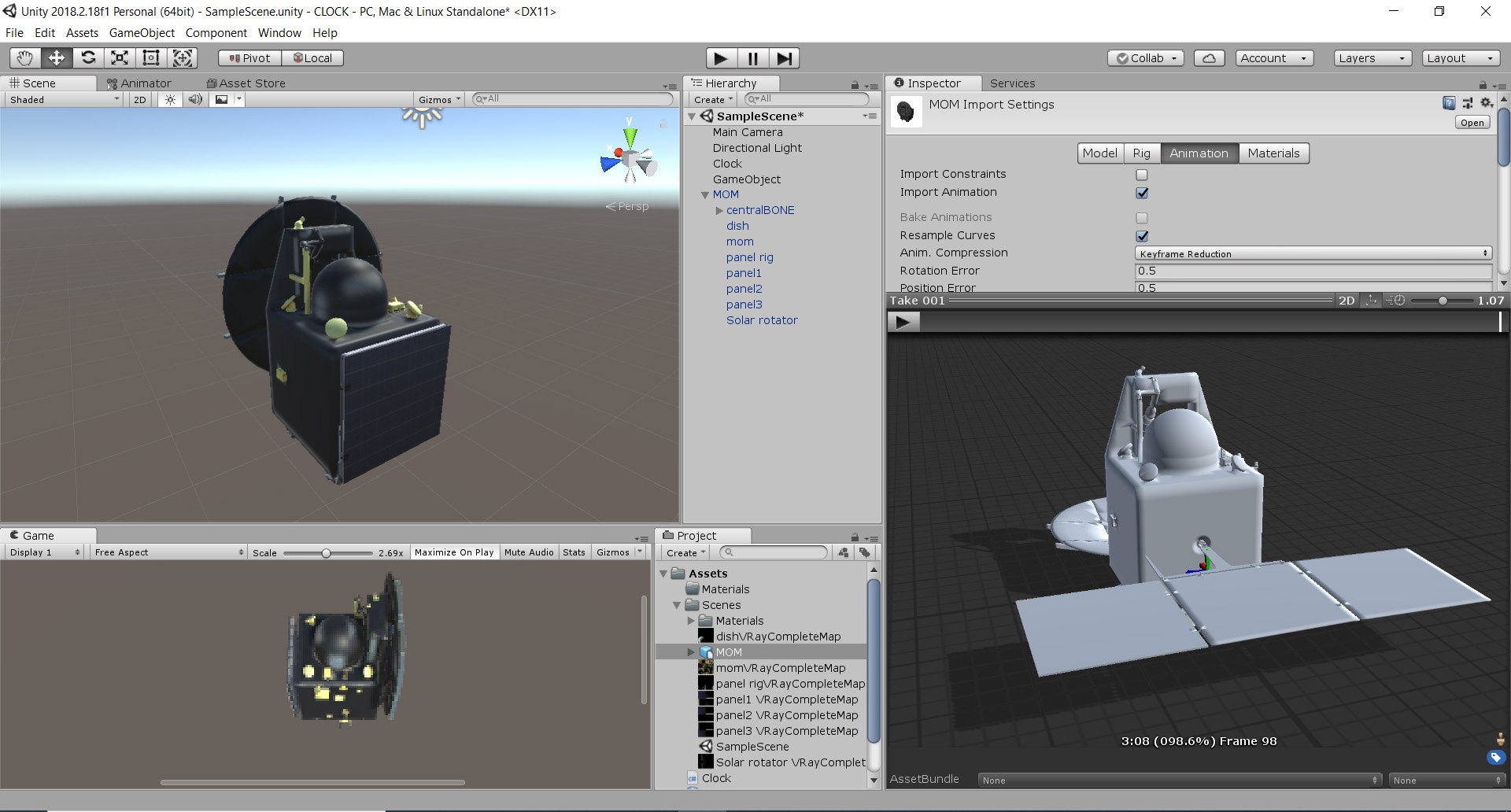Start Play mode with the Play button
1511x812 pixels.
(721, 58)
